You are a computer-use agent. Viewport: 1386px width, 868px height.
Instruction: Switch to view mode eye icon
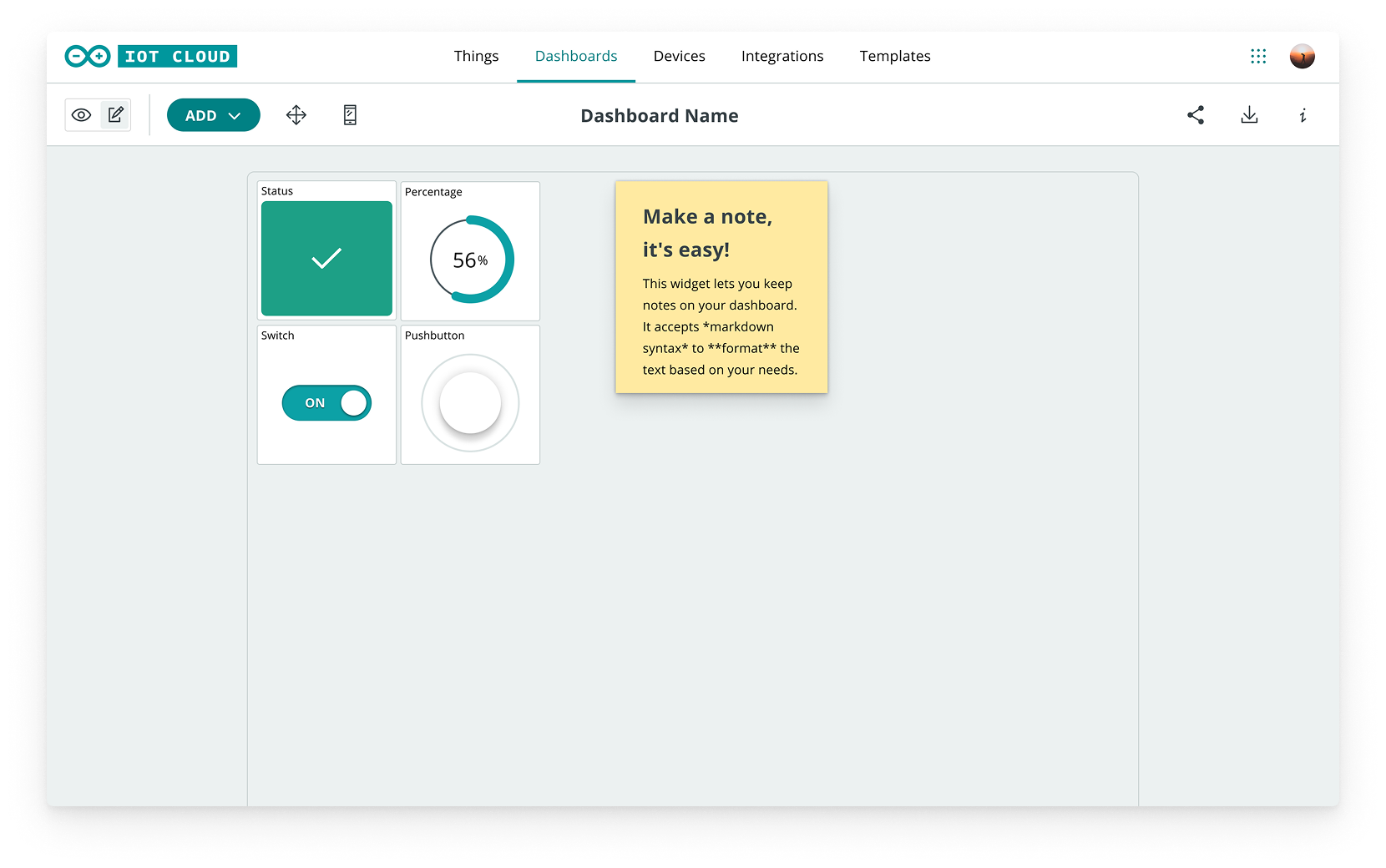point(81,115)
